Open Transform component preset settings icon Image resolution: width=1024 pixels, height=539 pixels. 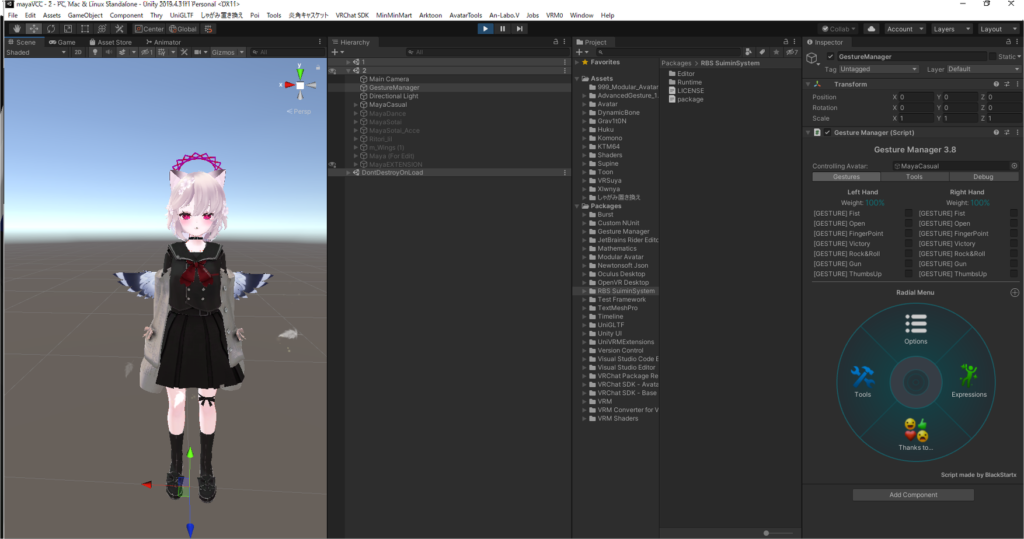pos(1006,84)
